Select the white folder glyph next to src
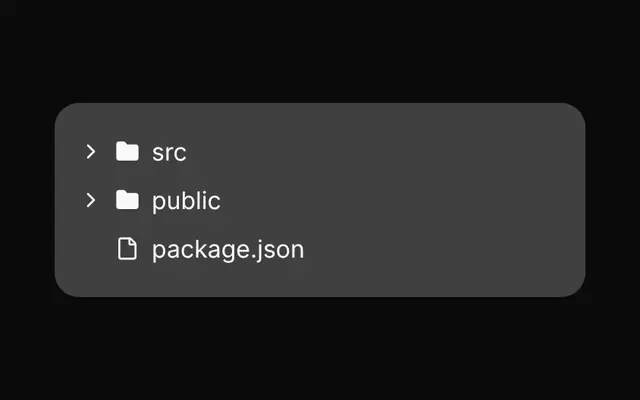The image size is (640, 400). coord(127,151)
